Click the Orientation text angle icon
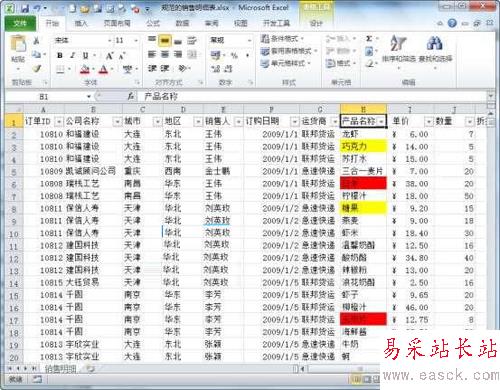Image resolution: width=500 pixels, height=390 pixels. point(183,68)
